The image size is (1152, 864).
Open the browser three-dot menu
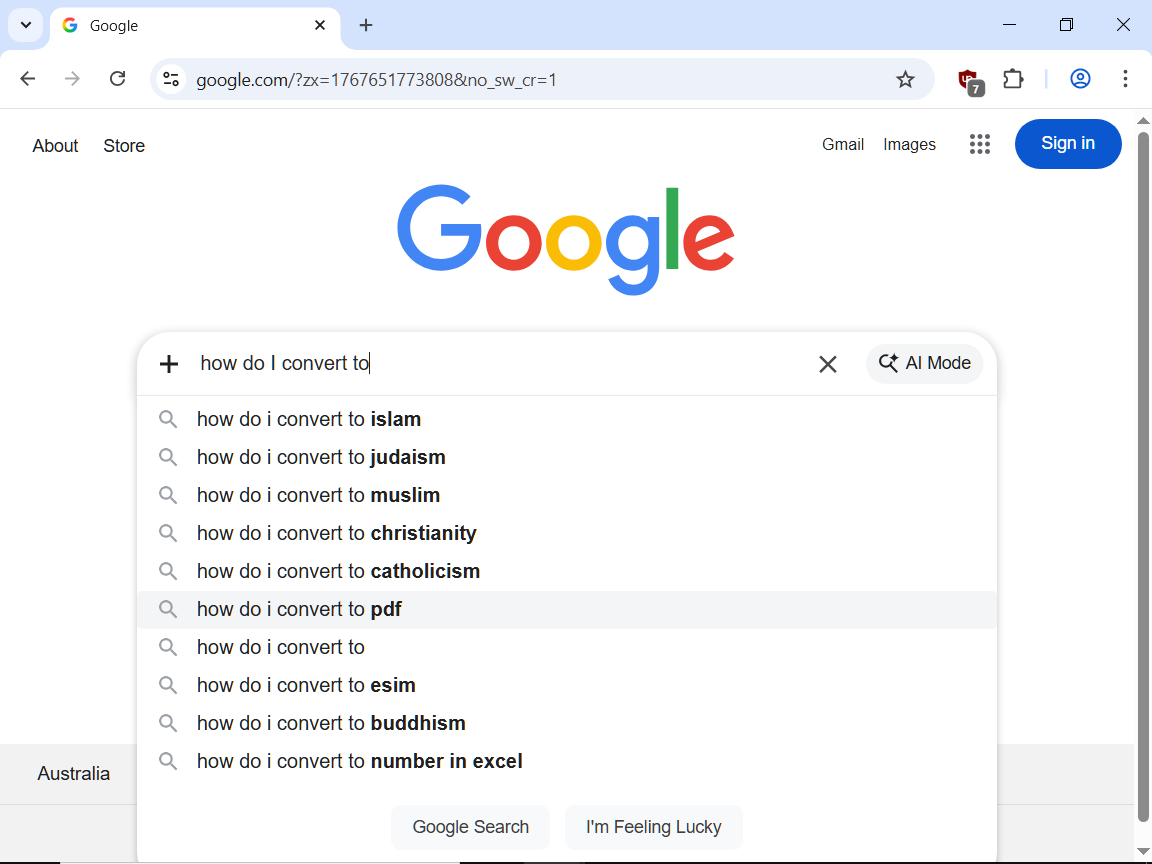pos(1126,79)
